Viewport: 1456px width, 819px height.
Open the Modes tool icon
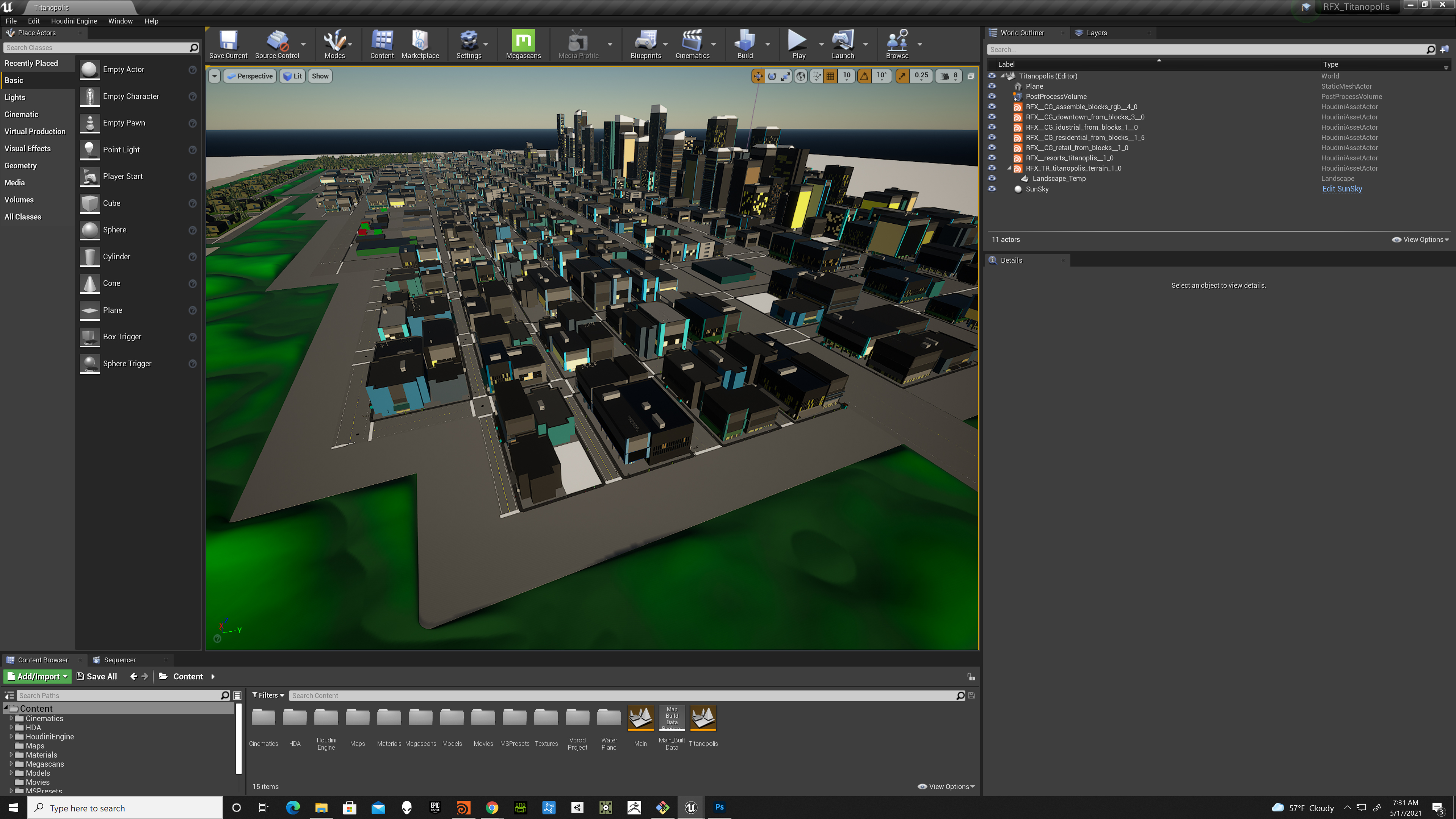tap(334, 44)
